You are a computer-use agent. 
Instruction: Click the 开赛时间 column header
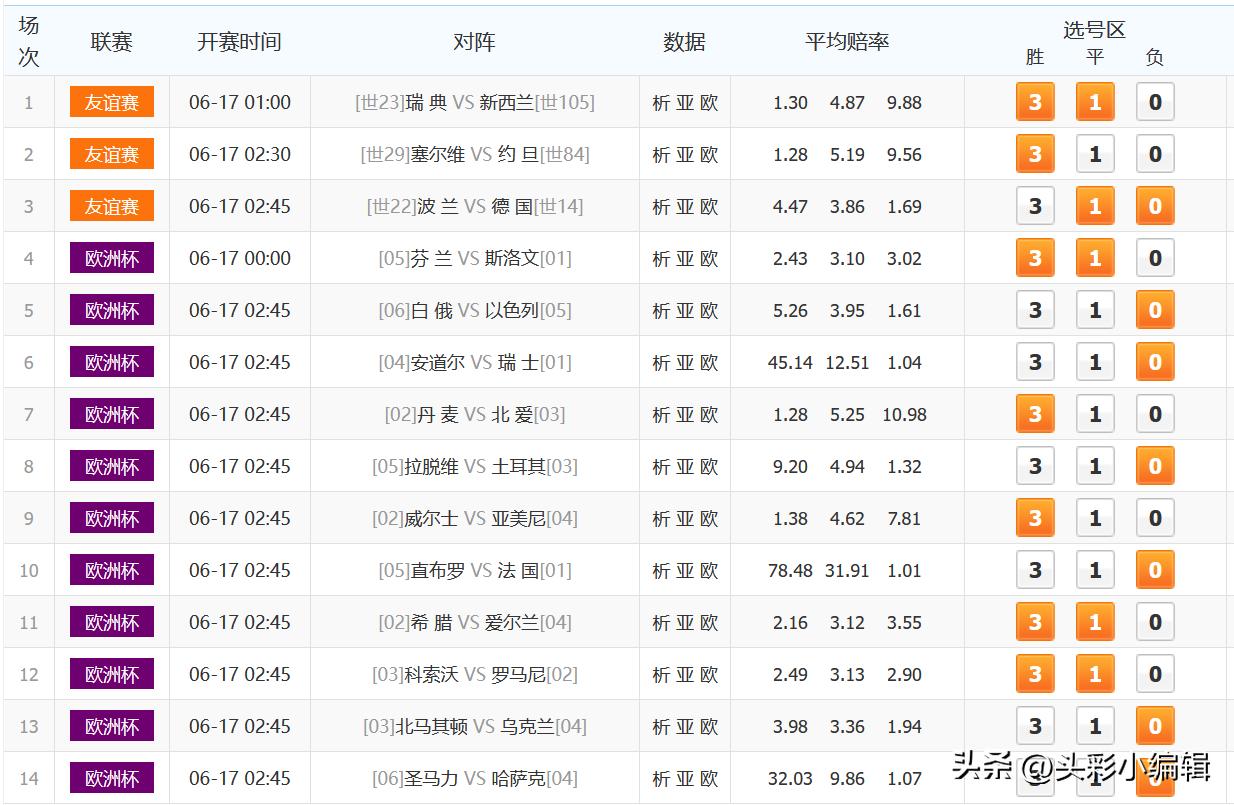[x=239, y=42]
